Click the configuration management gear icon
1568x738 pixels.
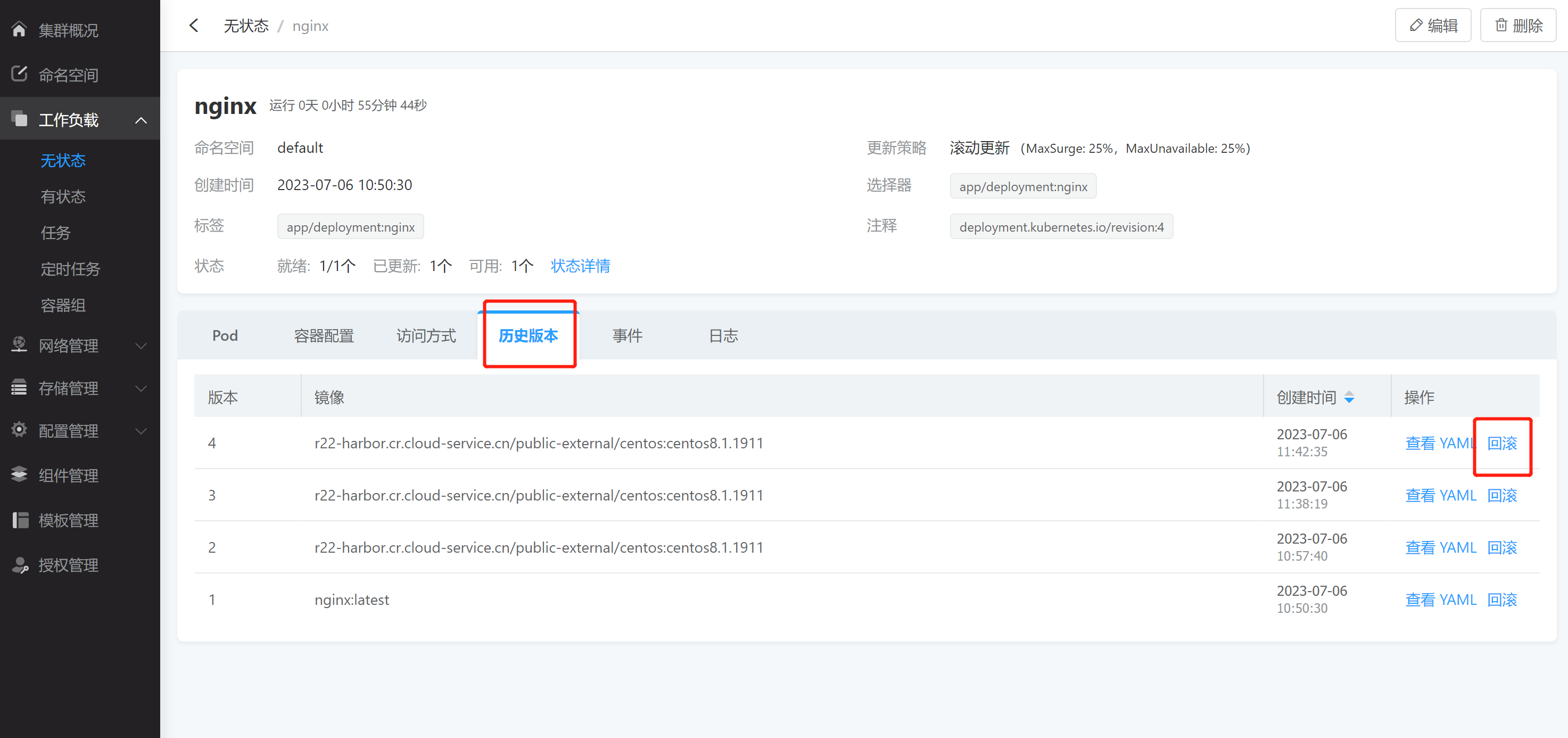(x=19, y=430)
